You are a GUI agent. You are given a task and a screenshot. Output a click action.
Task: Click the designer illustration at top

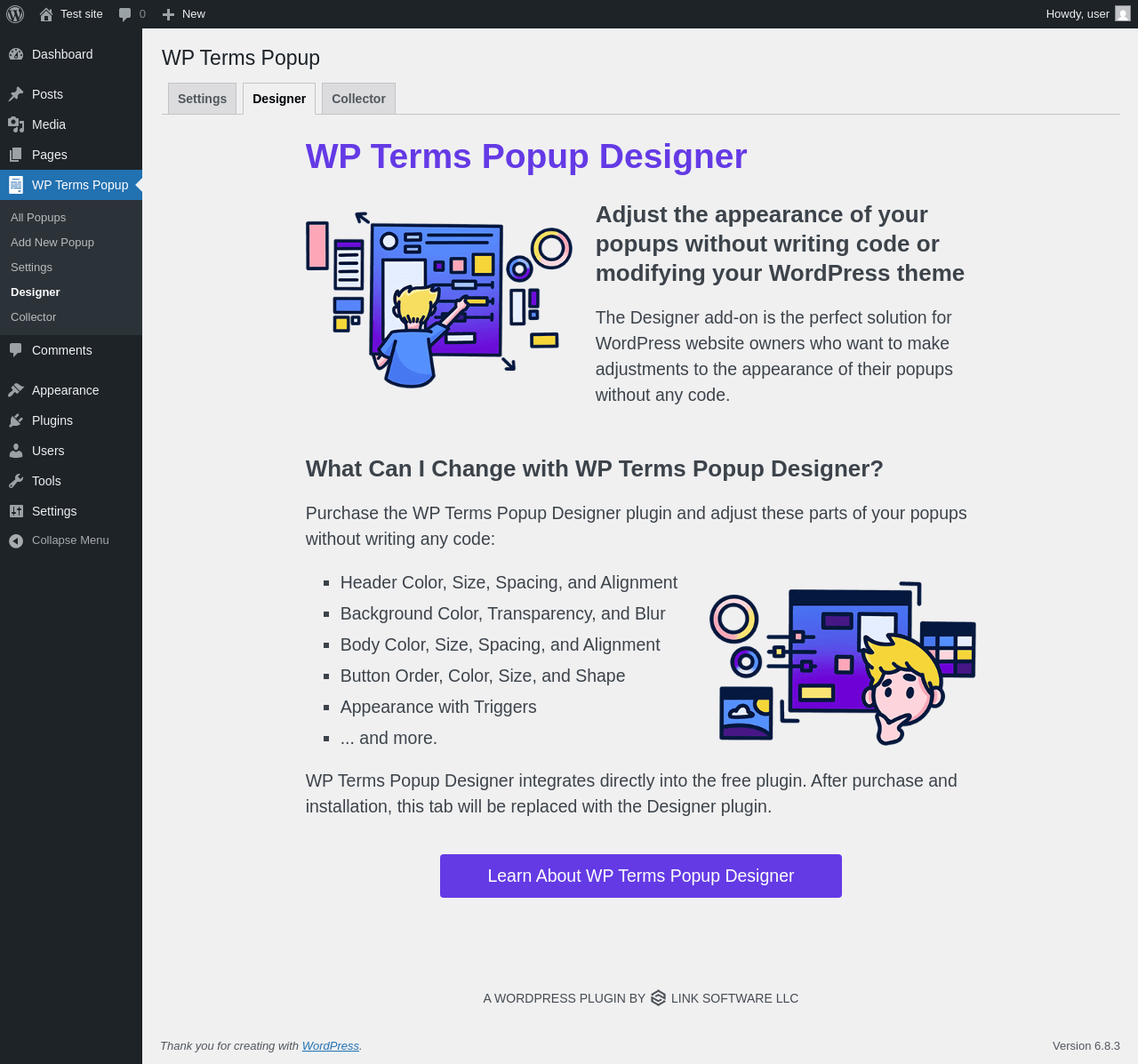point(439,300)
